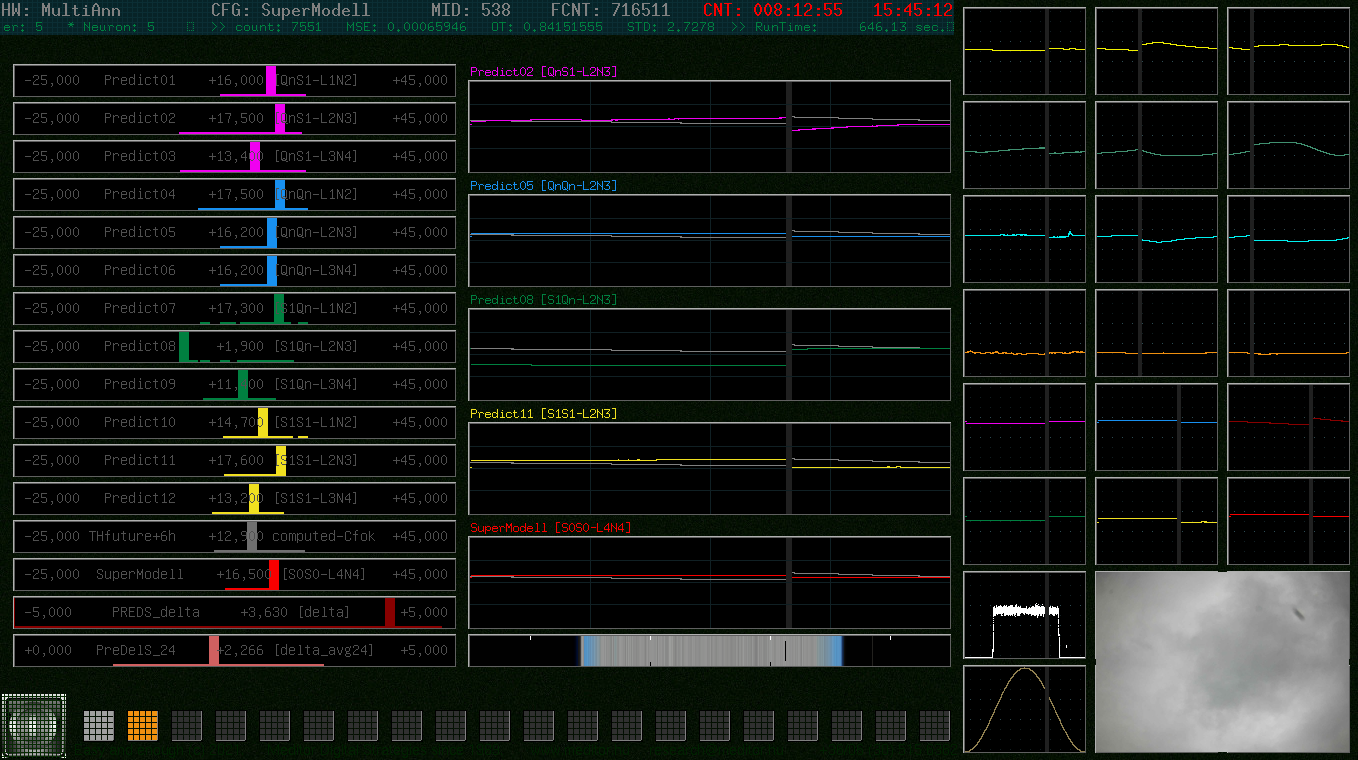Open the gray cloudy sky camera image
The height and width of the screenshot is (760, 1358).
1222,662
